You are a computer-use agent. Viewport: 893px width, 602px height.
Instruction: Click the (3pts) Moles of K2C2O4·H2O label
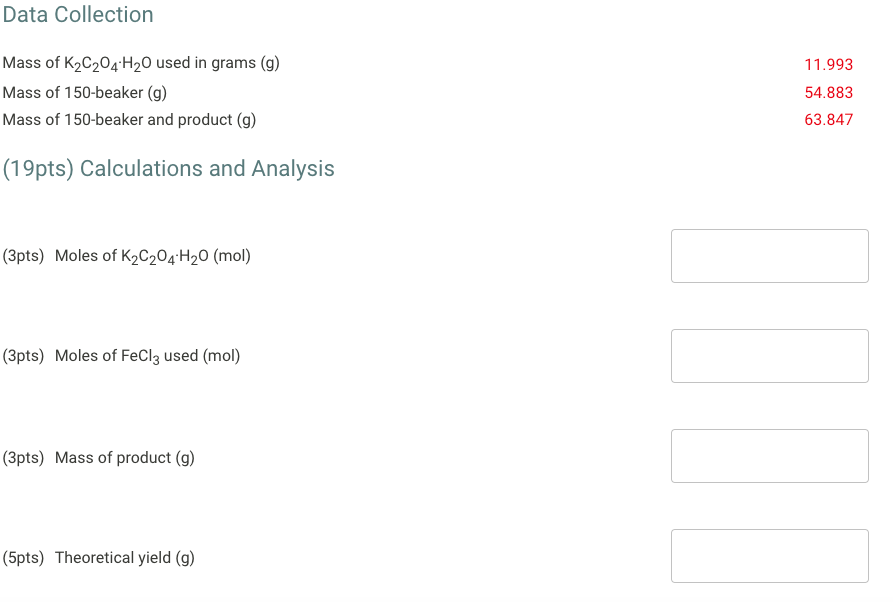[x=127, y=256]
